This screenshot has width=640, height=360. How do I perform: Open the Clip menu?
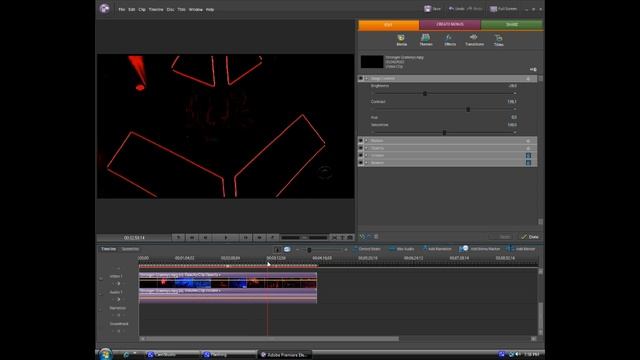pyautogui.click(x=142, y=9)
